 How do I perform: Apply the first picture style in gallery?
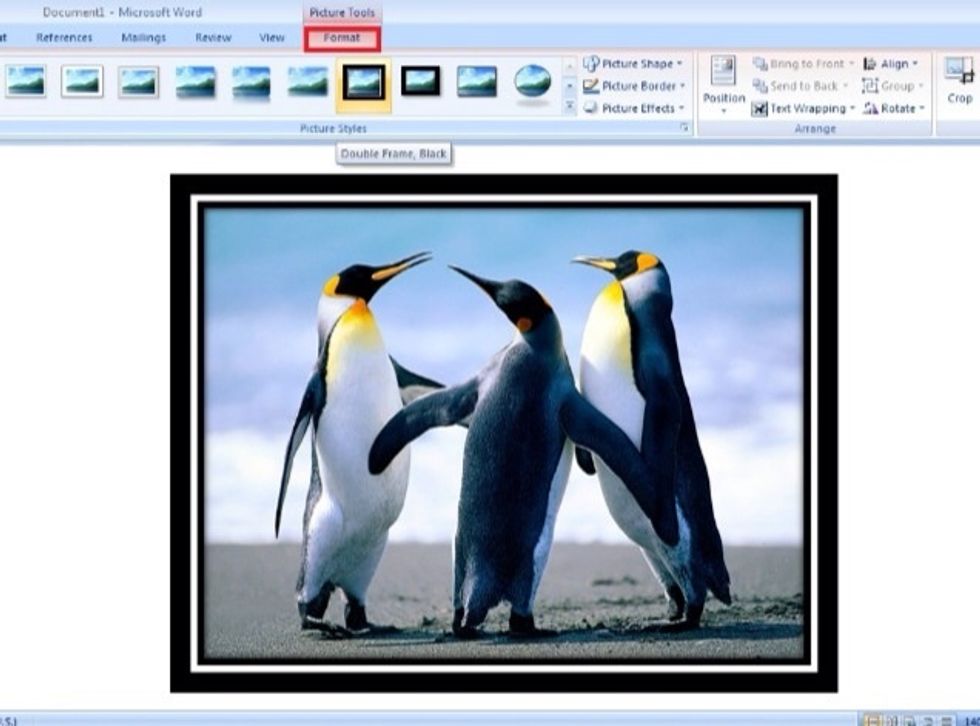pyautogui.click(x=25, y=82)
